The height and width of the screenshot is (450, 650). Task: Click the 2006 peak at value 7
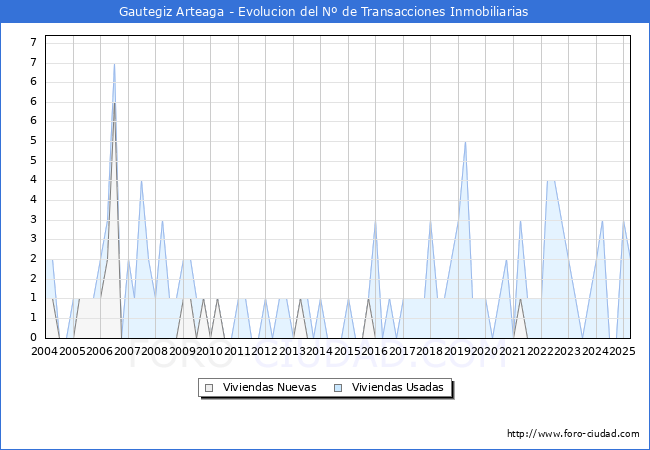pyautogui.click(x=114, y=64)
